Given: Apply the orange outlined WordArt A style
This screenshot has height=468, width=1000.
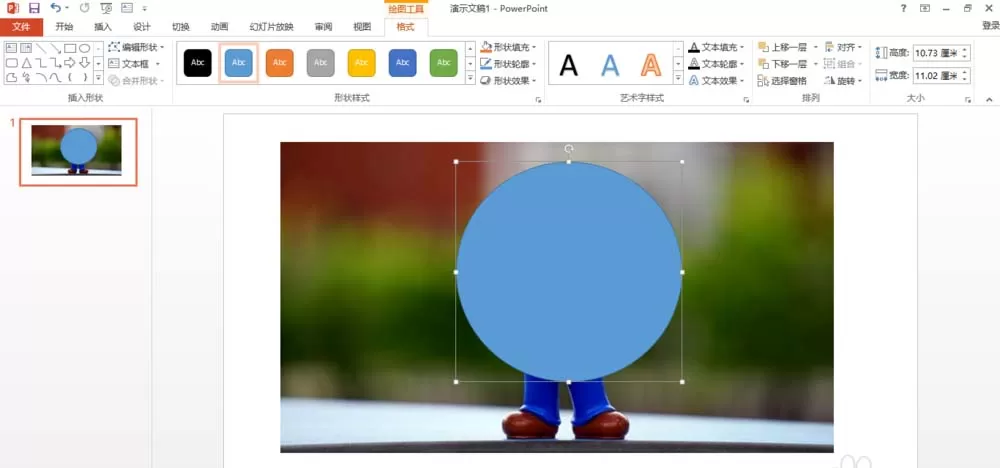Looking at the screenshot, I should pyautogui.click(x=651, y=64).
